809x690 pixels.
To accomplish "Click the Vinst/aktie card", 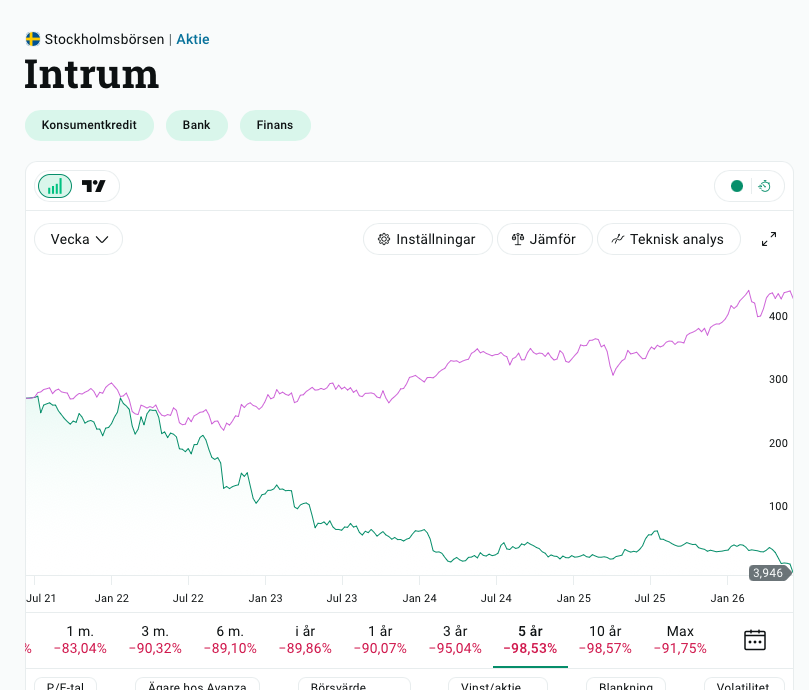I will coord(497,684).
